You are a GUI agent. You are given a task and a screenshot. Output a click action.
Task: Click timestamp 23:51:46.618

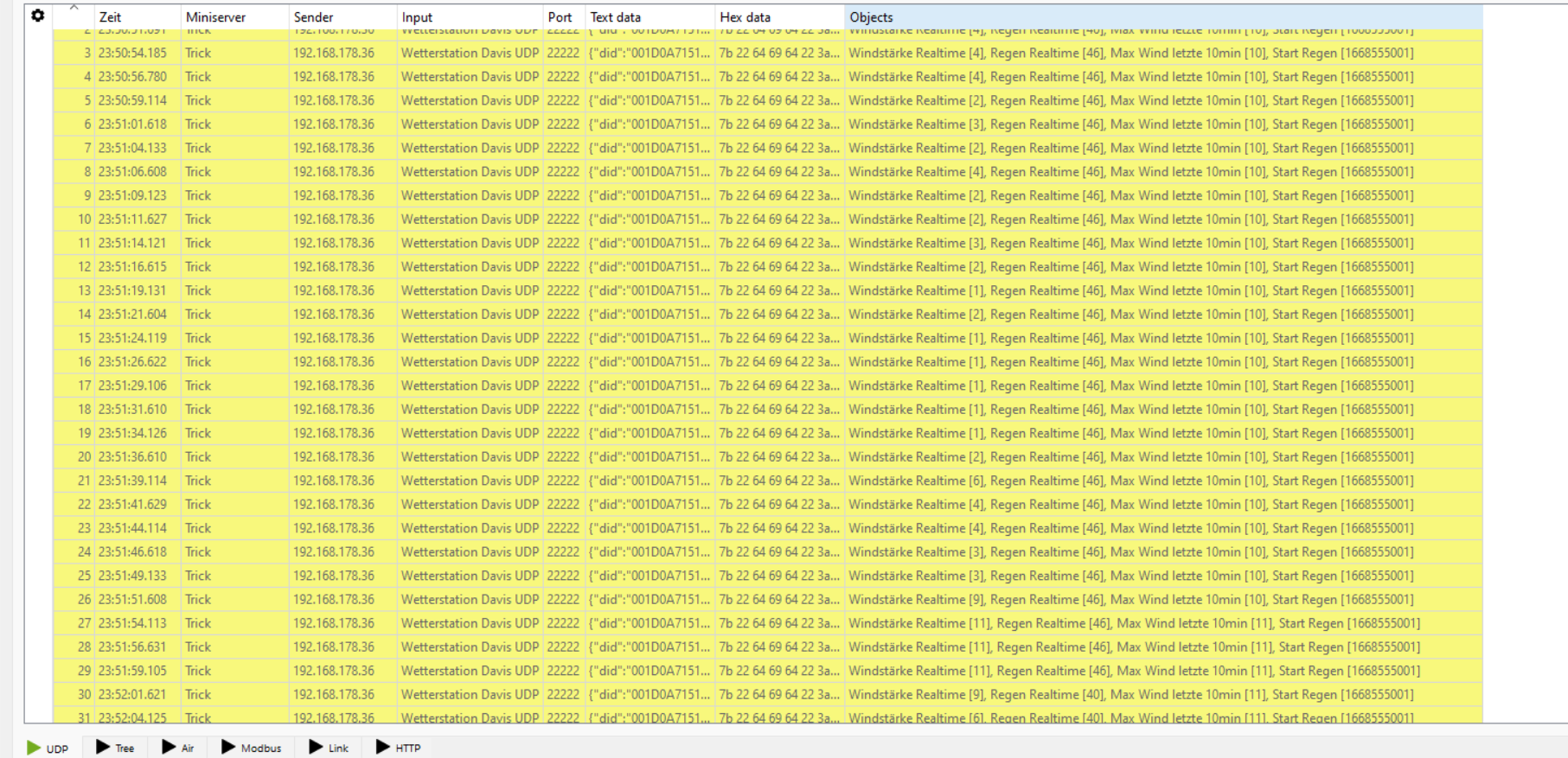132,552
